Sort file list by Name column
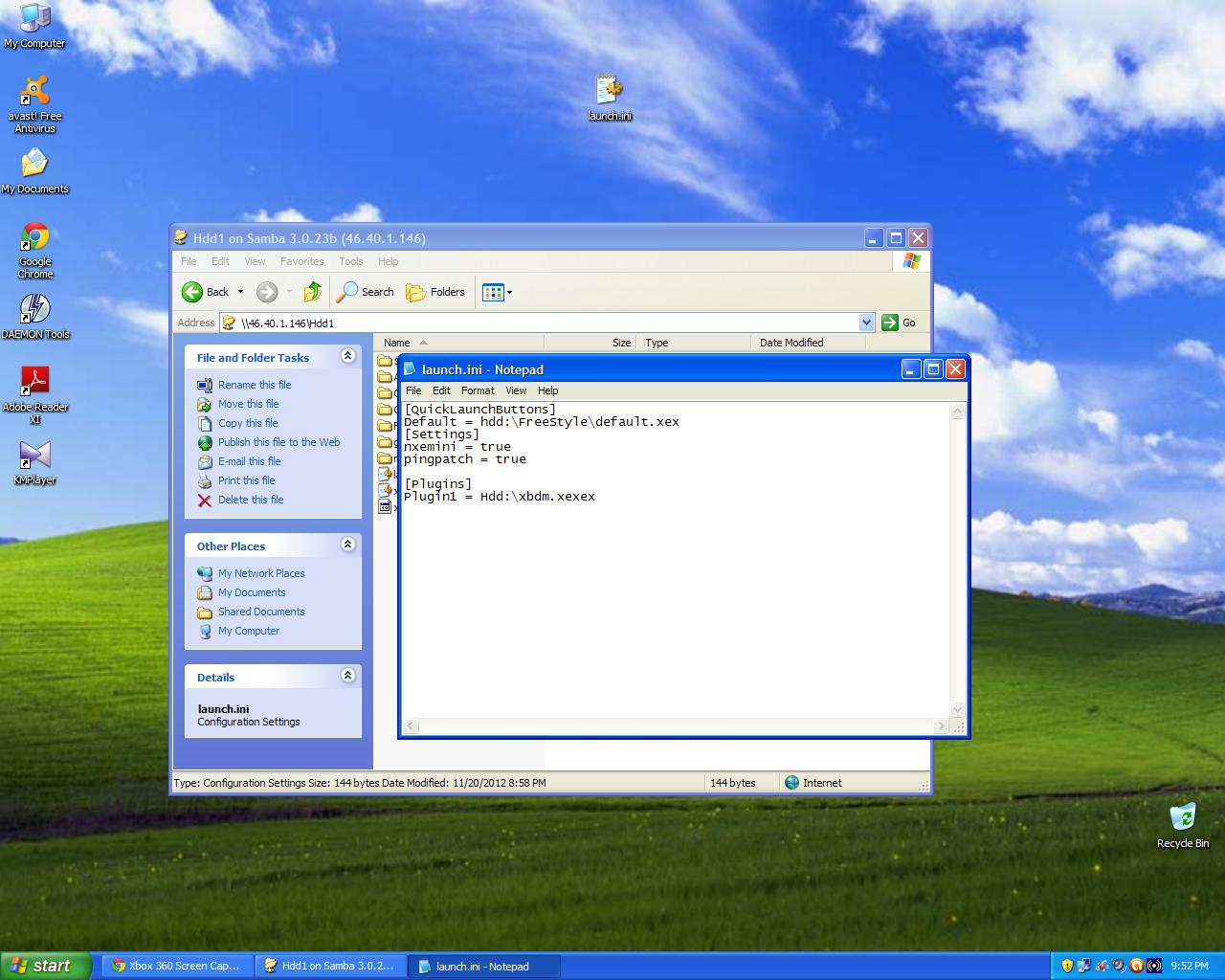Image resolution: width=1225 pixels, height=980 pixels. coord(458,343)
